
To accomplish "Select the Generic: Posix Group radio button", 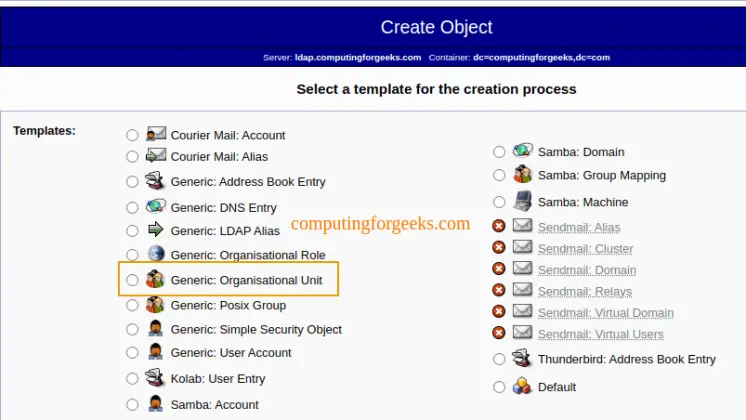I will [x=133, y=306].
